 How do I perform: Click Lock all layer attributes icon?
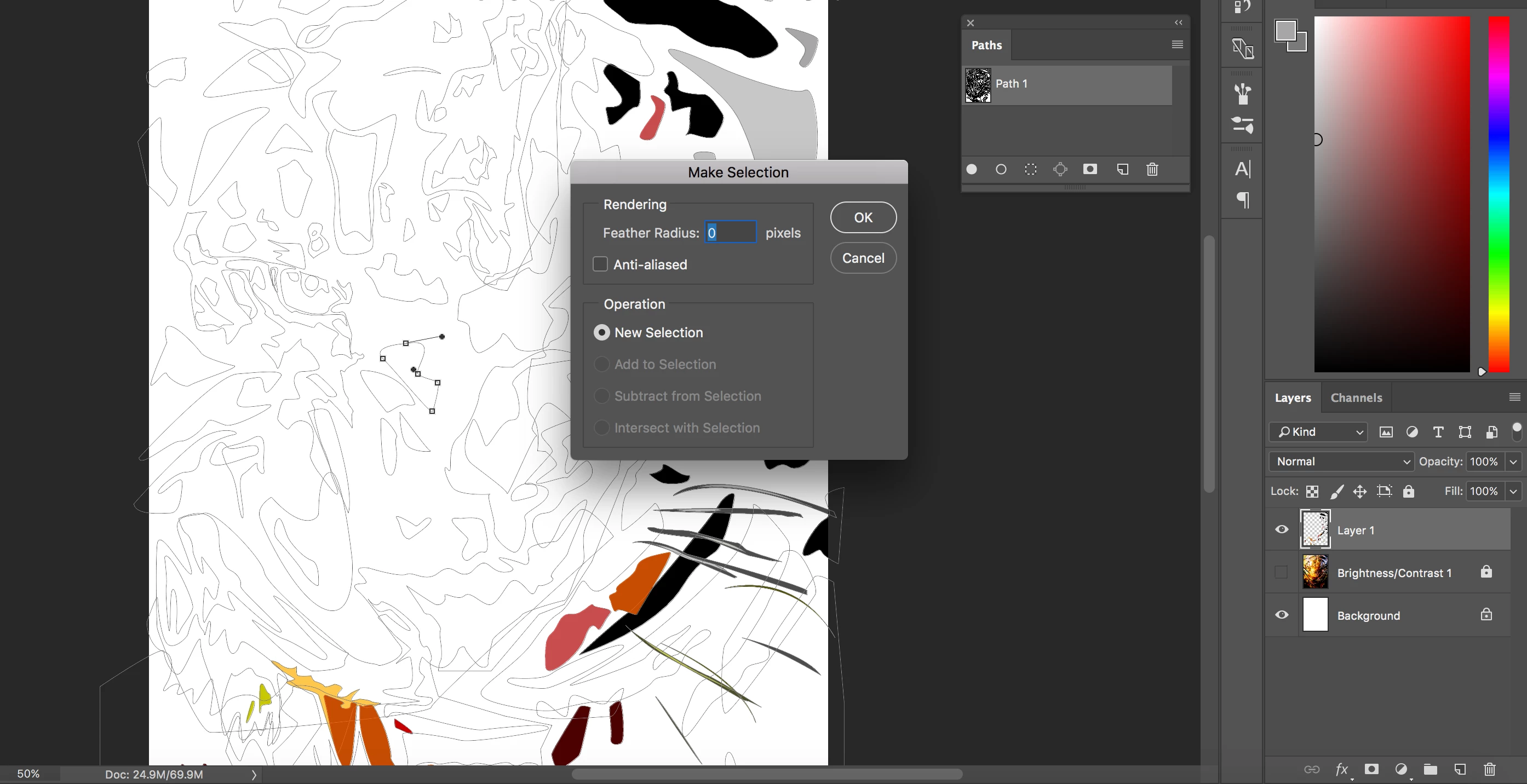(x=1409, y=491)
